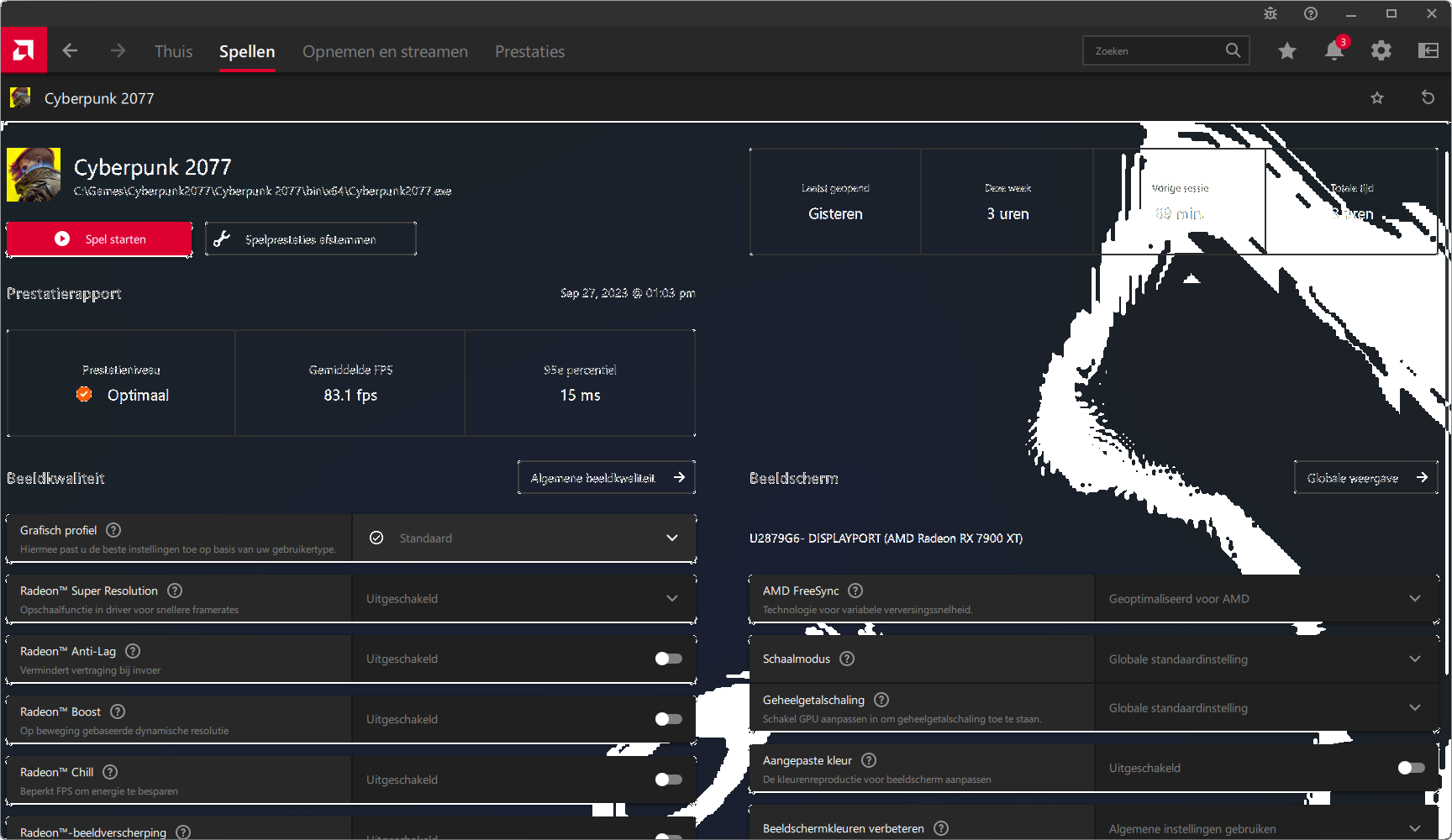Show help for Radeon Anti-Lag
The height and width of the screenshot is (840, 1452).
click(133, 651)
